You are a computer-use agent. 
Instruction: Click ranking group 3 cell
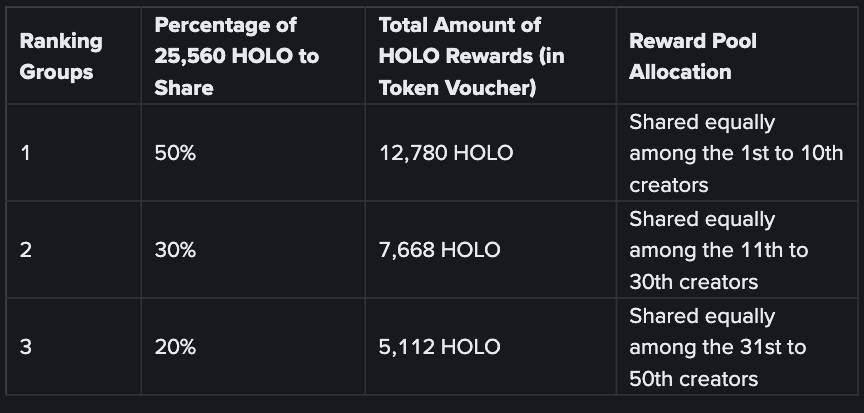pyautogui.click(x=25, y=347)
